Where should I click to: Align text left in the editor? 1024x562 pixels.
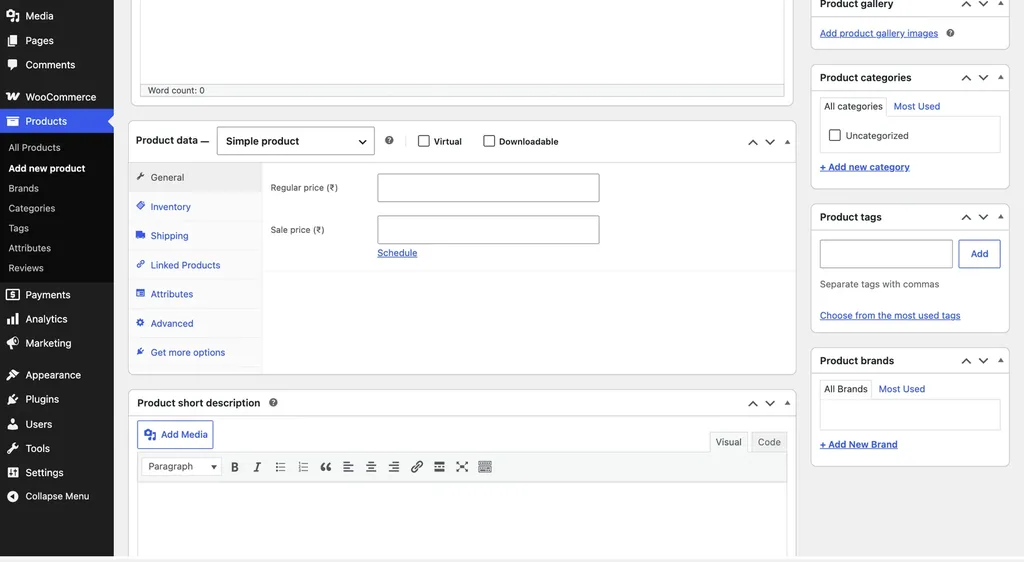coord(348,467)
